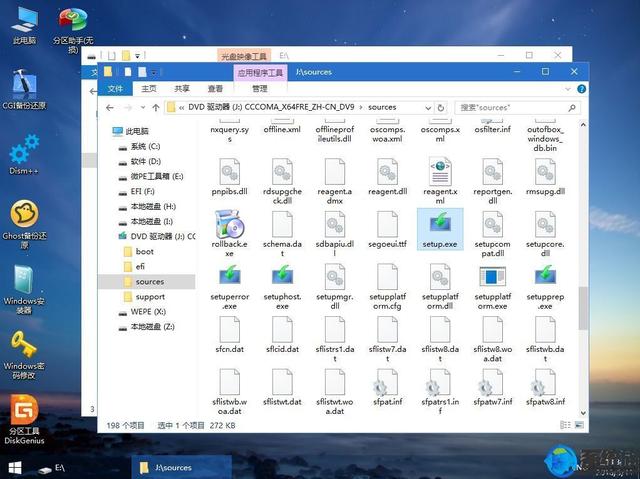Image resolution: width=640 pixels, height=479 pixels.
Task: Select 软件 (D:) drive in tree
Action: [x=140, y=162]
